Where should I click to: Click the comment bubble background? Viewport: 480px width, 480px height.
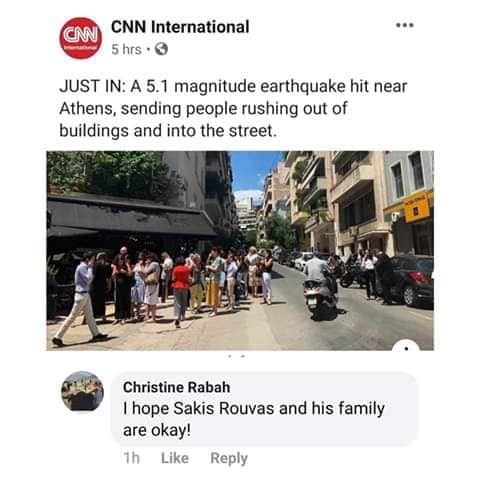coord(264,409)
